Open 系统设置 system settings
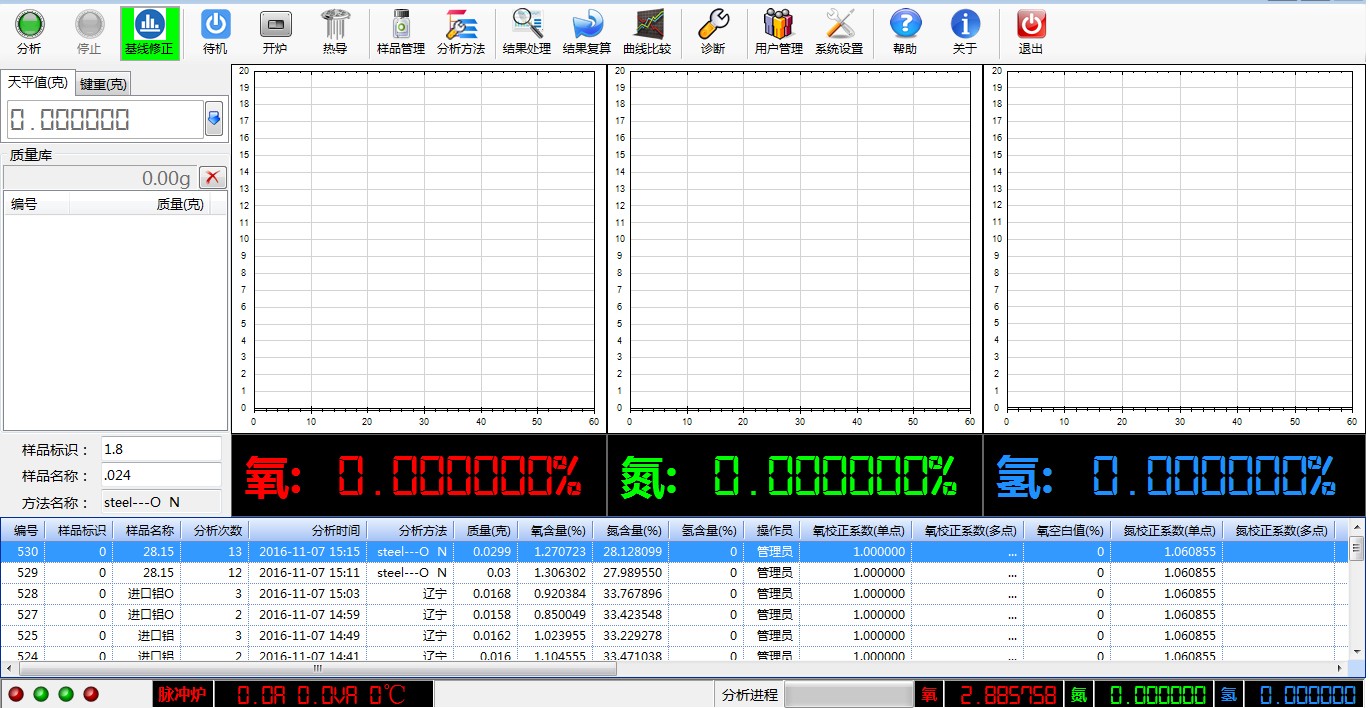This screenshot has width=1370, height=708. coord(838,32)
